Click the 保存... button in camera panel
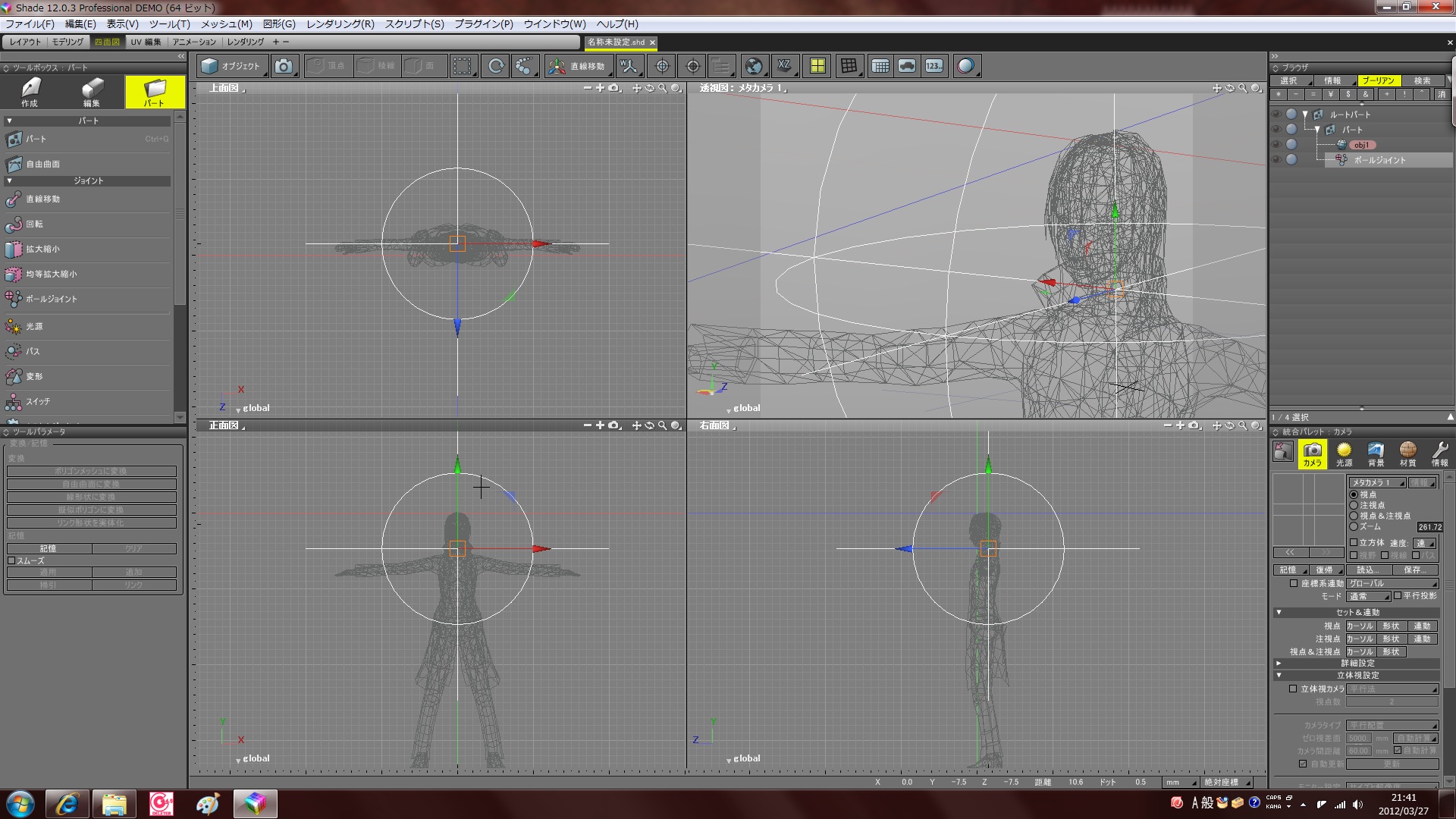 click(1414, 570)
